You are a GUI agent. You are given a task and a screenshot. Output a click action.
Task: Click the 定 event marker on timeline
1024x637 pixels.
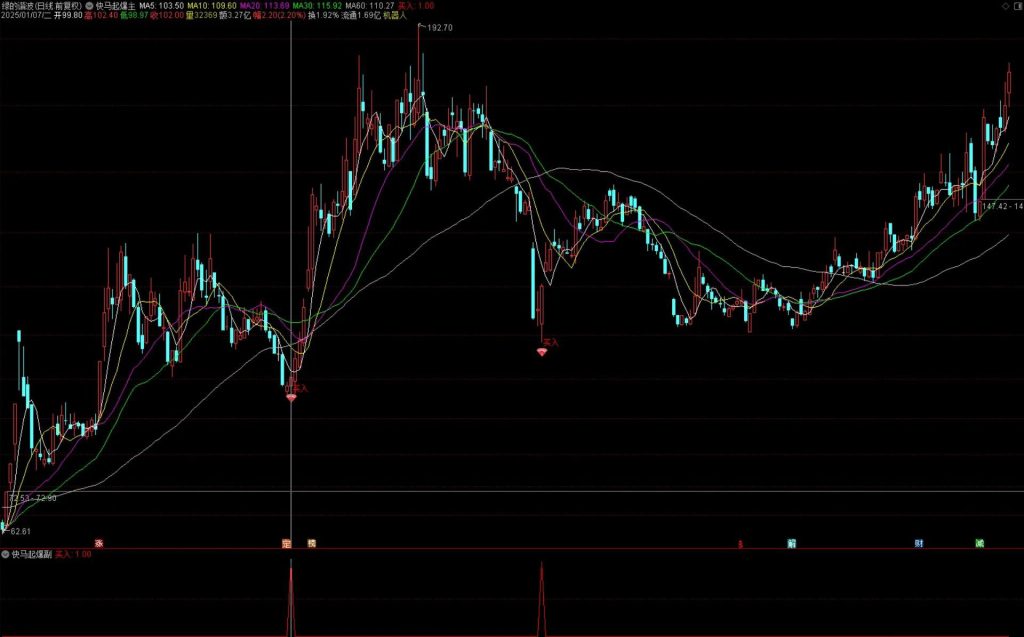coord(286,544)
